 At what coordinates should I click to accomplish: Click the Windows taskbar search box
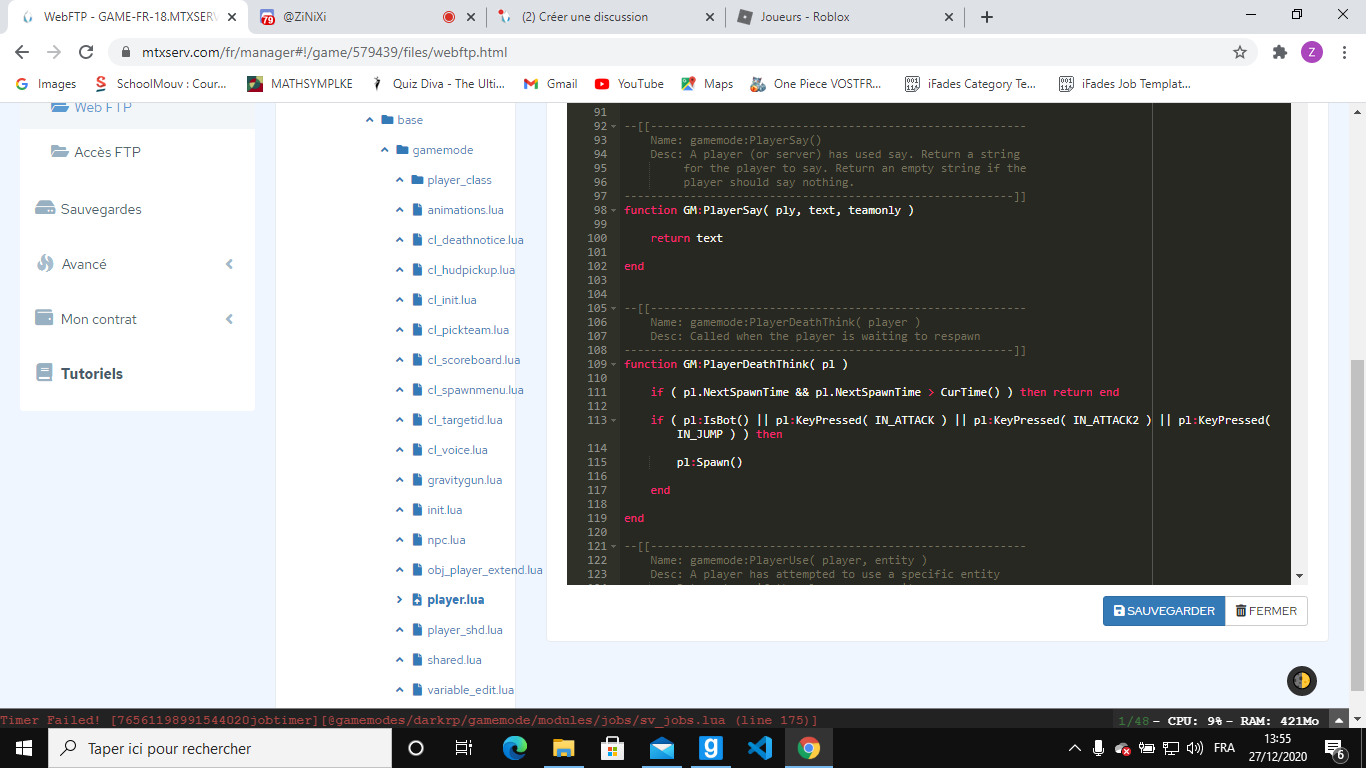pos(219,748)
